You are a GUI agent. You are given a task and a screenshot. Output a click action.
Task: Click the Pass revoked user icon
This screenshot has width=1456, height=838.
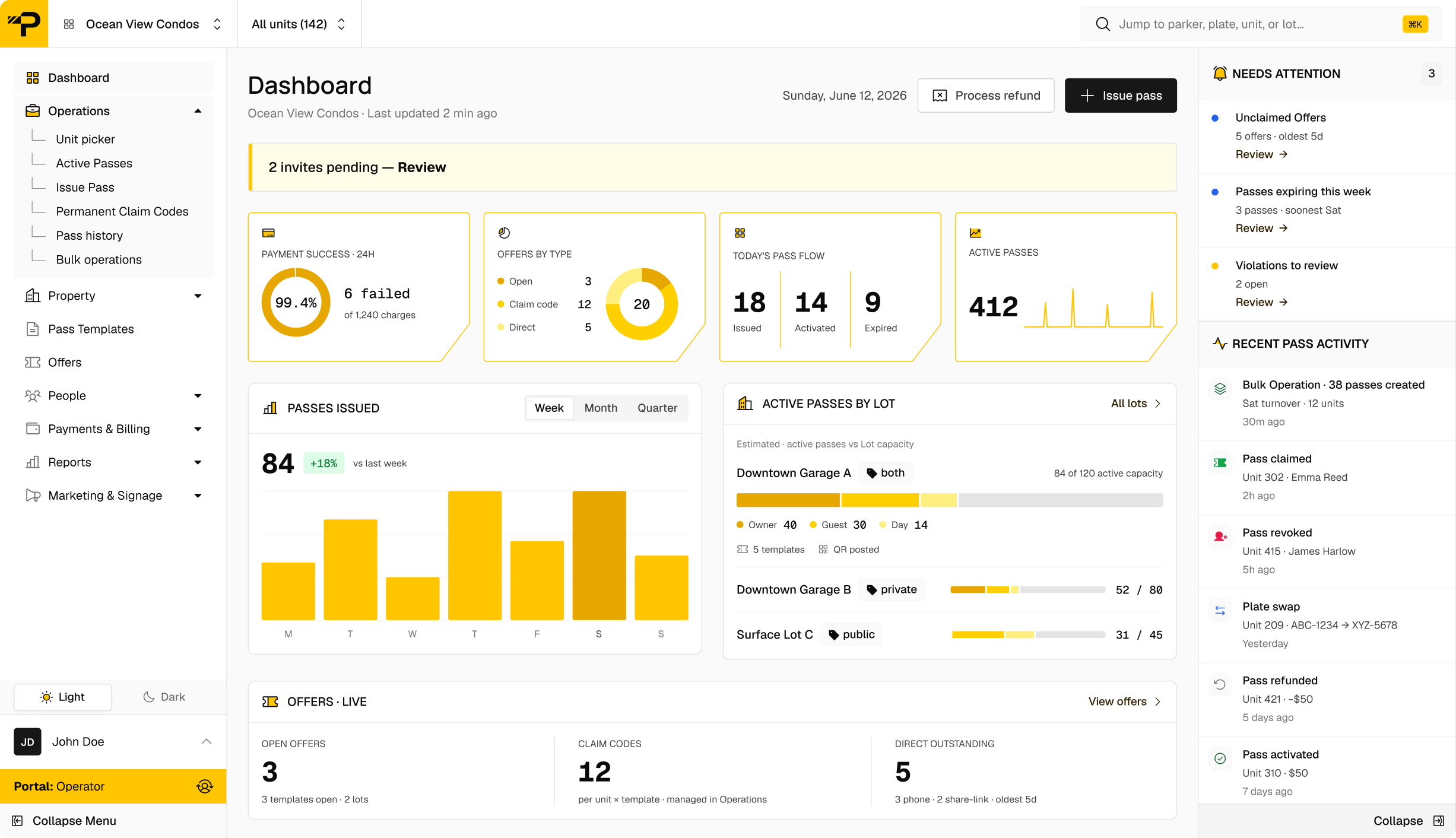click(x=1220, y=537)
